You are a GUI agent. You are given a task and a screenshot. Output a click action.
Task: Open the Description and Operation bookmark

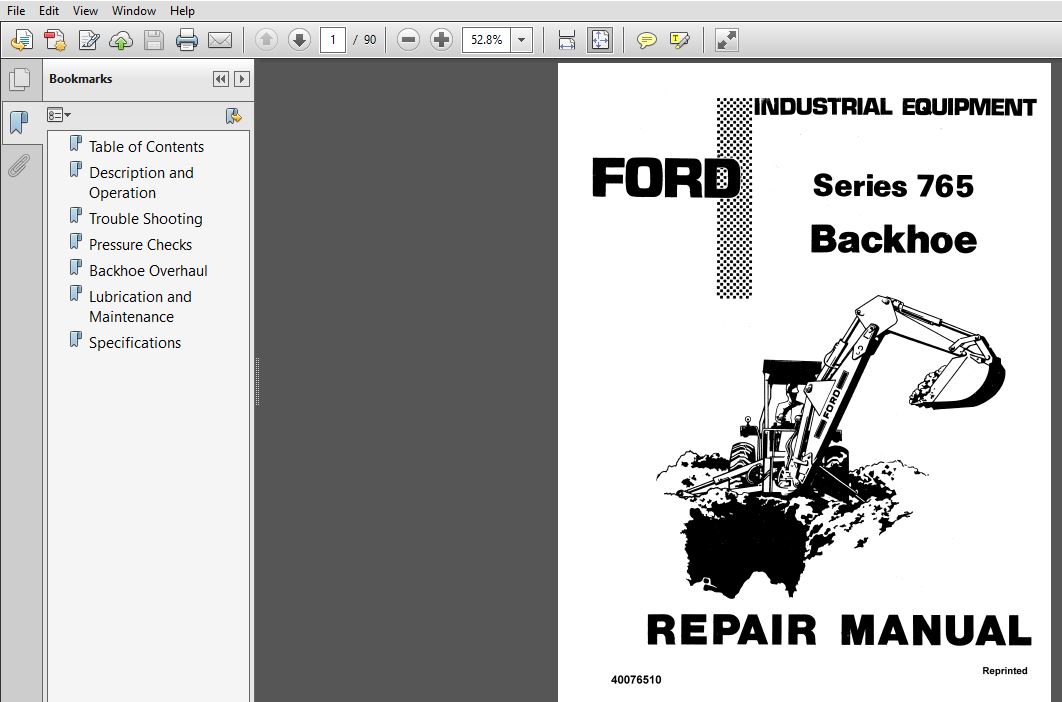(x=142, y=183)
